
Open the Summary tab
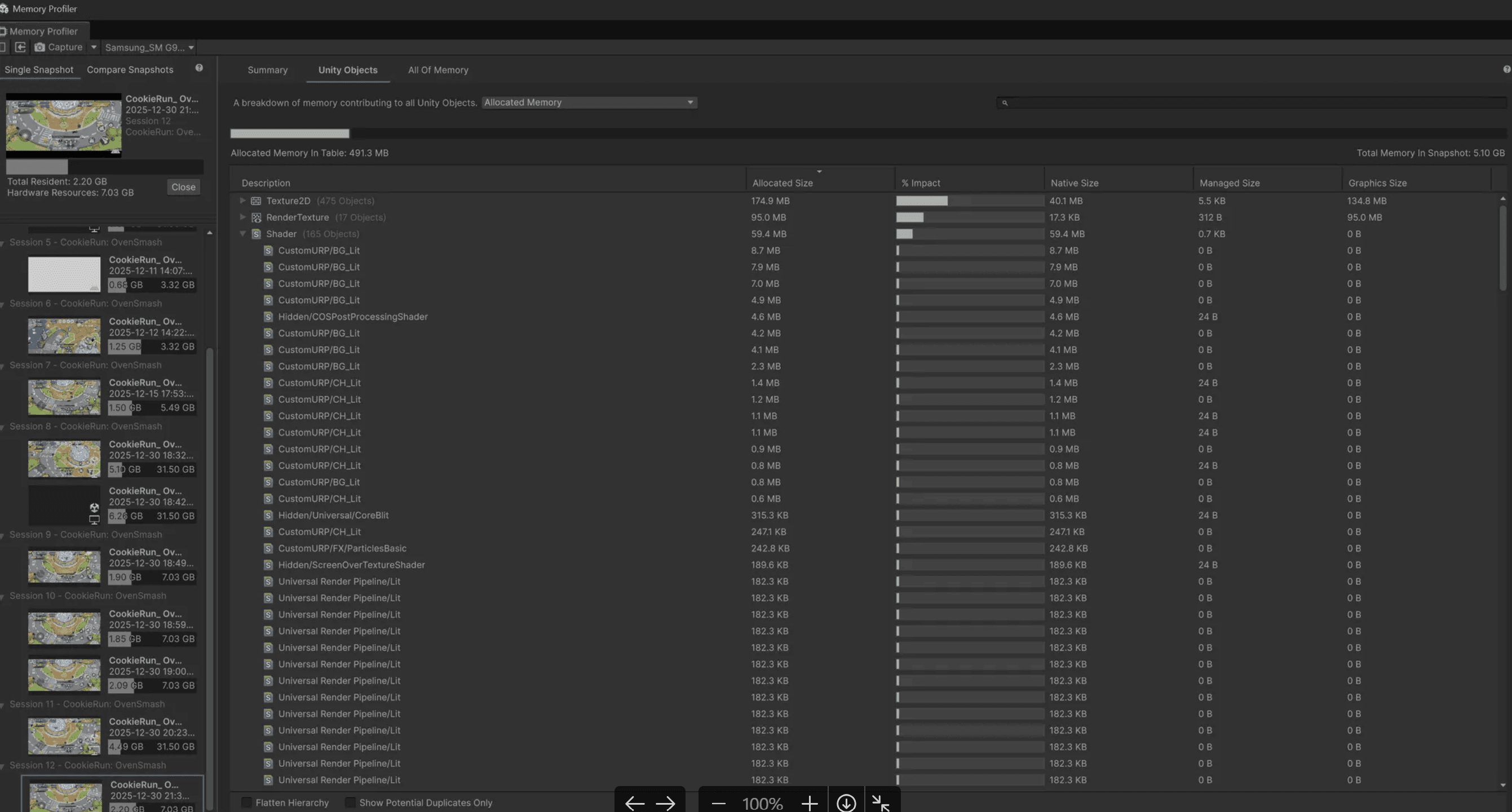coord(267,70)
